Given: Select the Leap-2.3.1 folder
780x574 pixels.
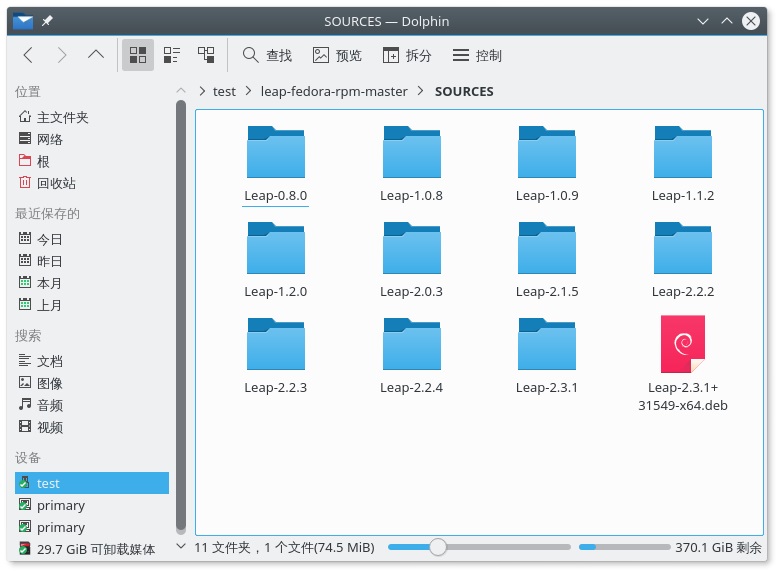Looking at the screenshot, I should [x=547, y=356].
